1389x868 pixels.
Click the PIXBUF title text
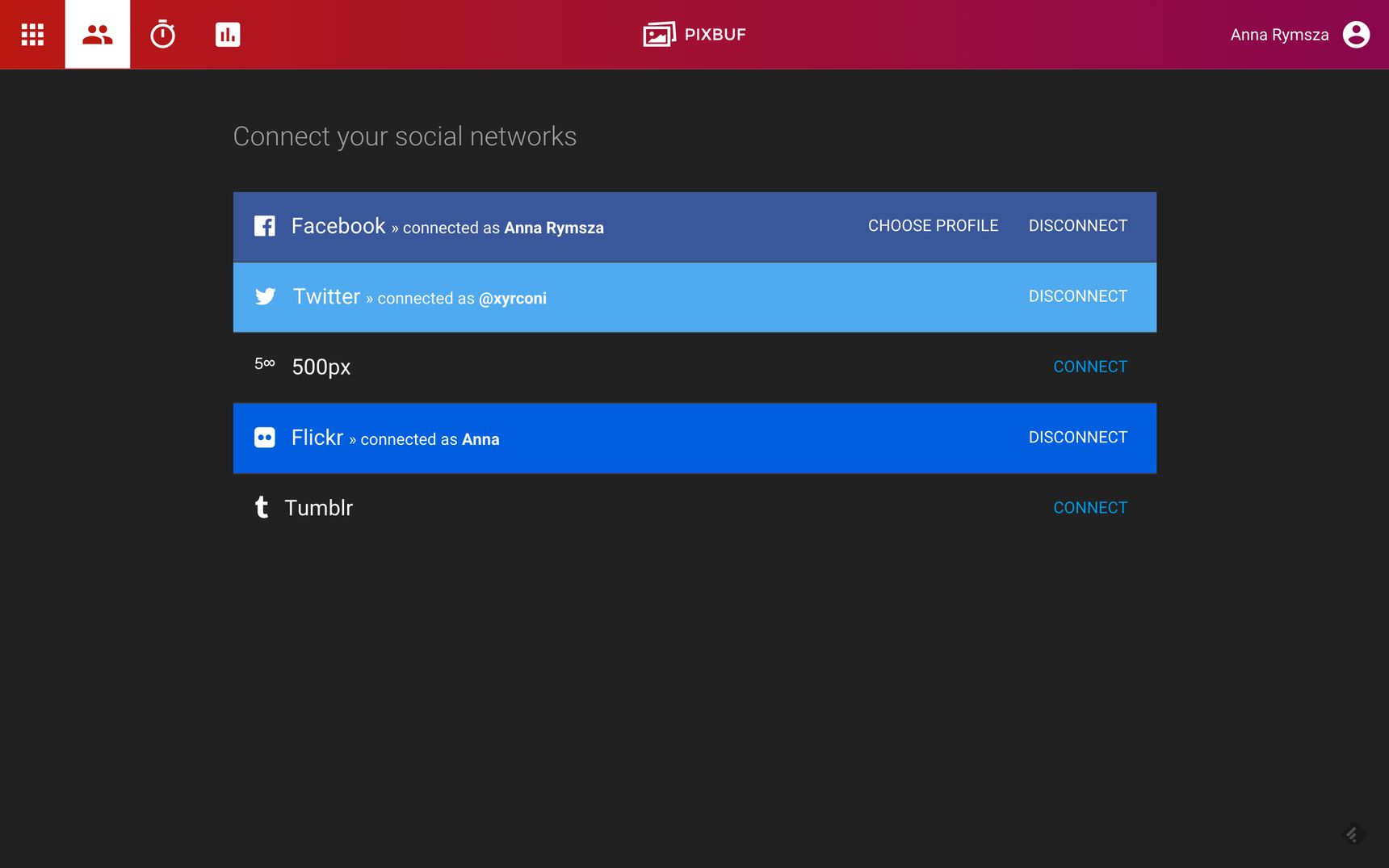click(715, 35)
